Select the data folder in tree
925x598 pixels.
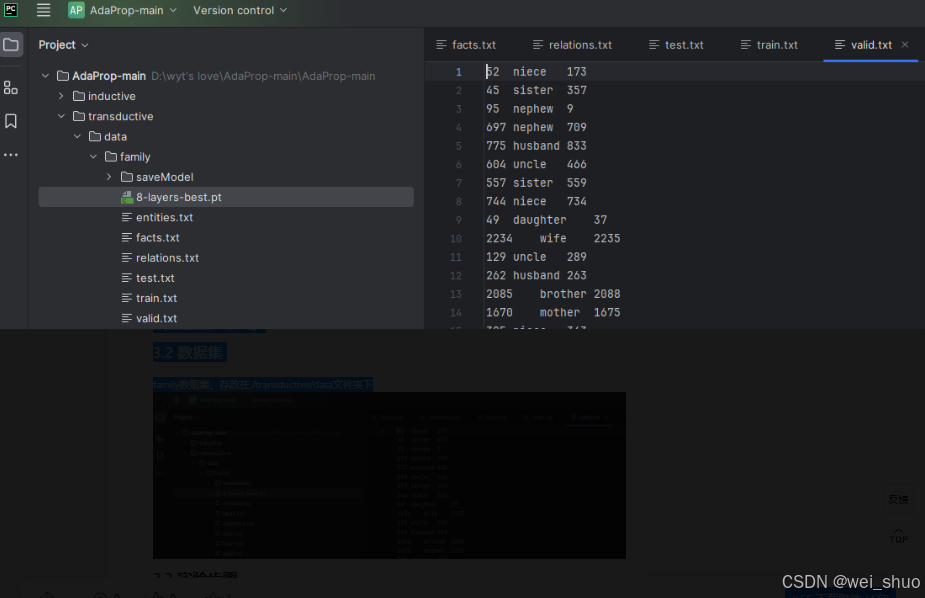click(x=108, y=136)
